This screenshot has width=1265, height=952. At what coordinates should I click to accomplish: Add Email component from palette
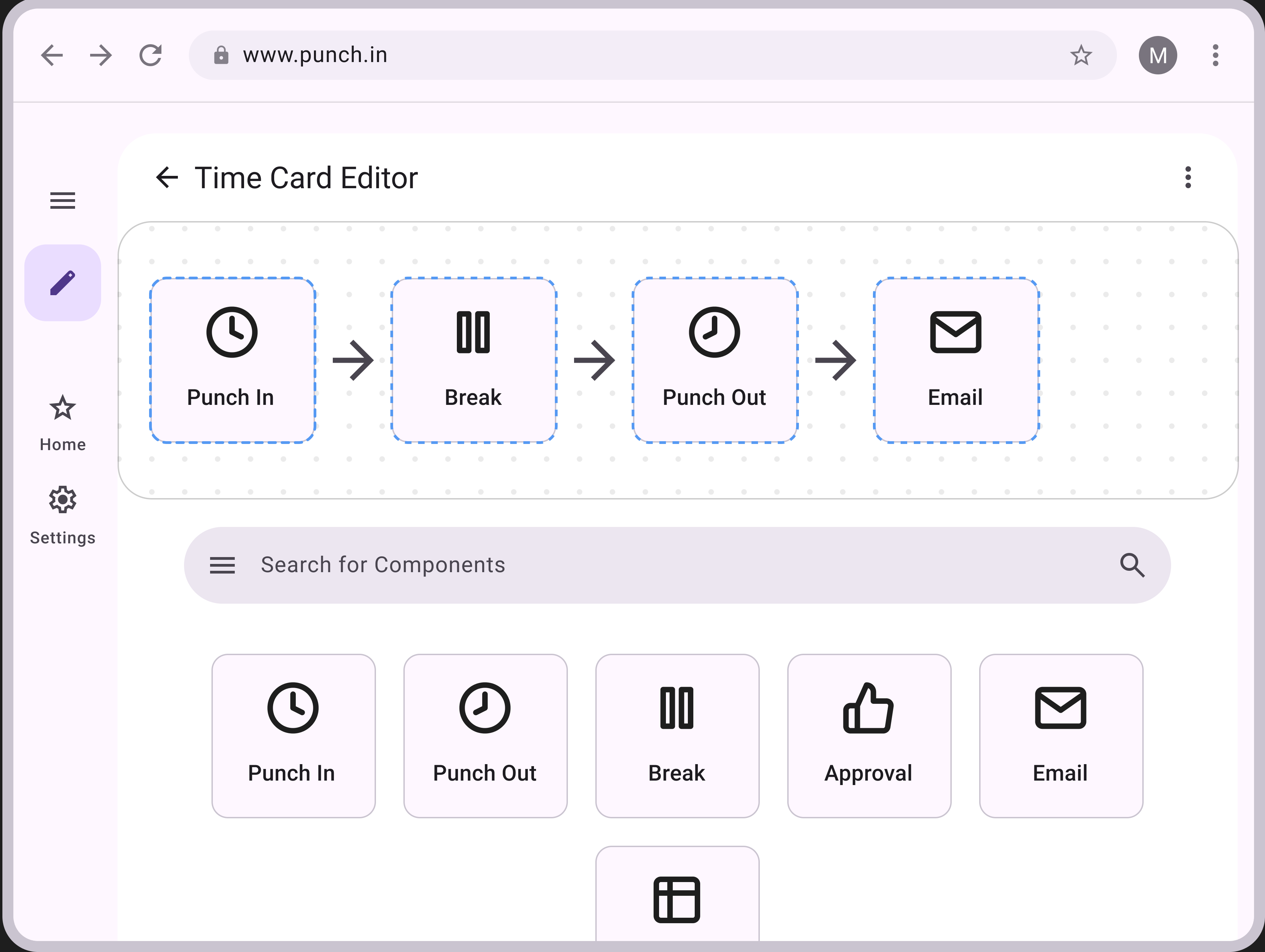1061,736
